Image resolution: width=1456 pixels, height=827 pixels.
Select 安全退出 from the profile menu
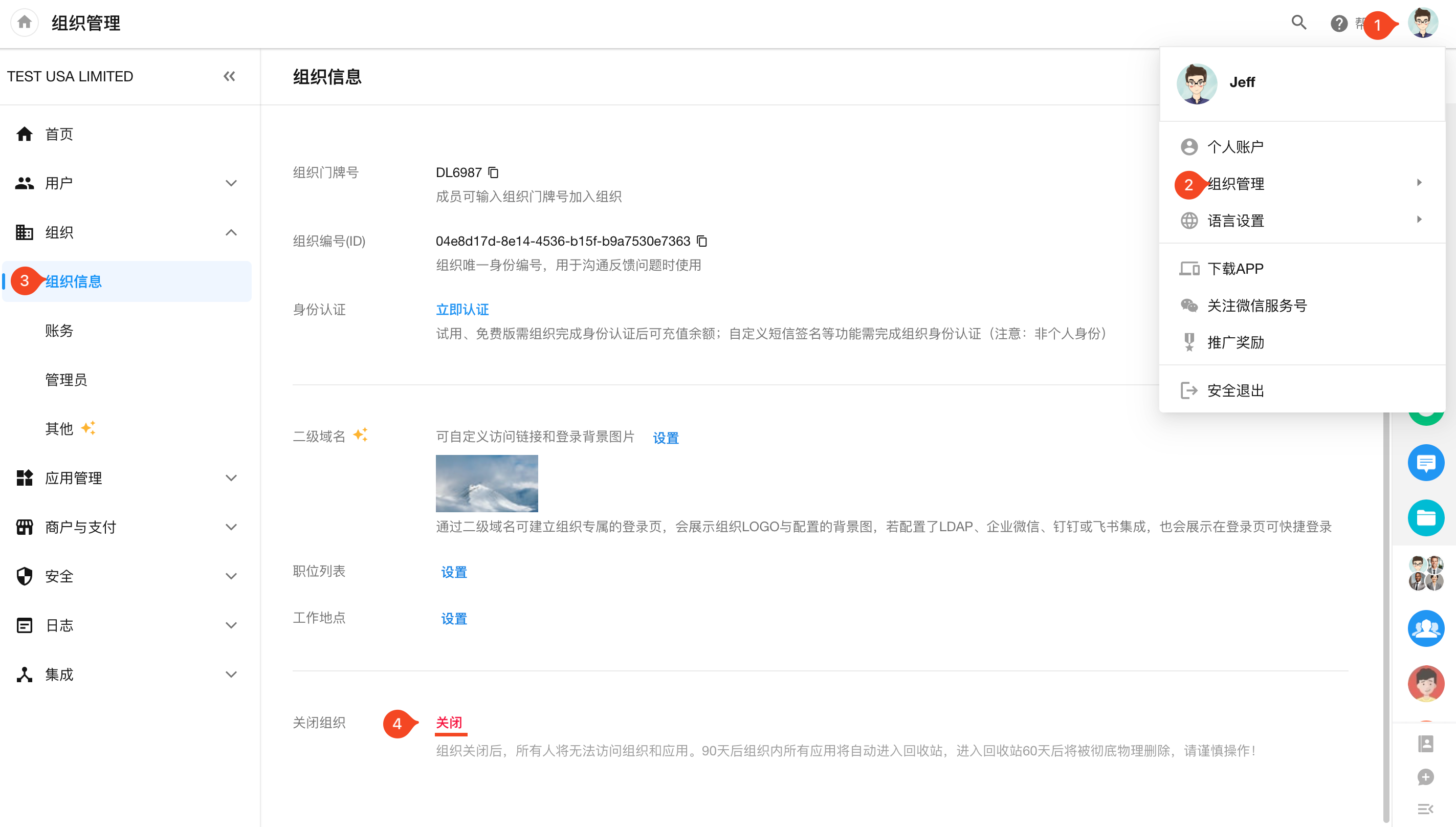pos(1235,390)
